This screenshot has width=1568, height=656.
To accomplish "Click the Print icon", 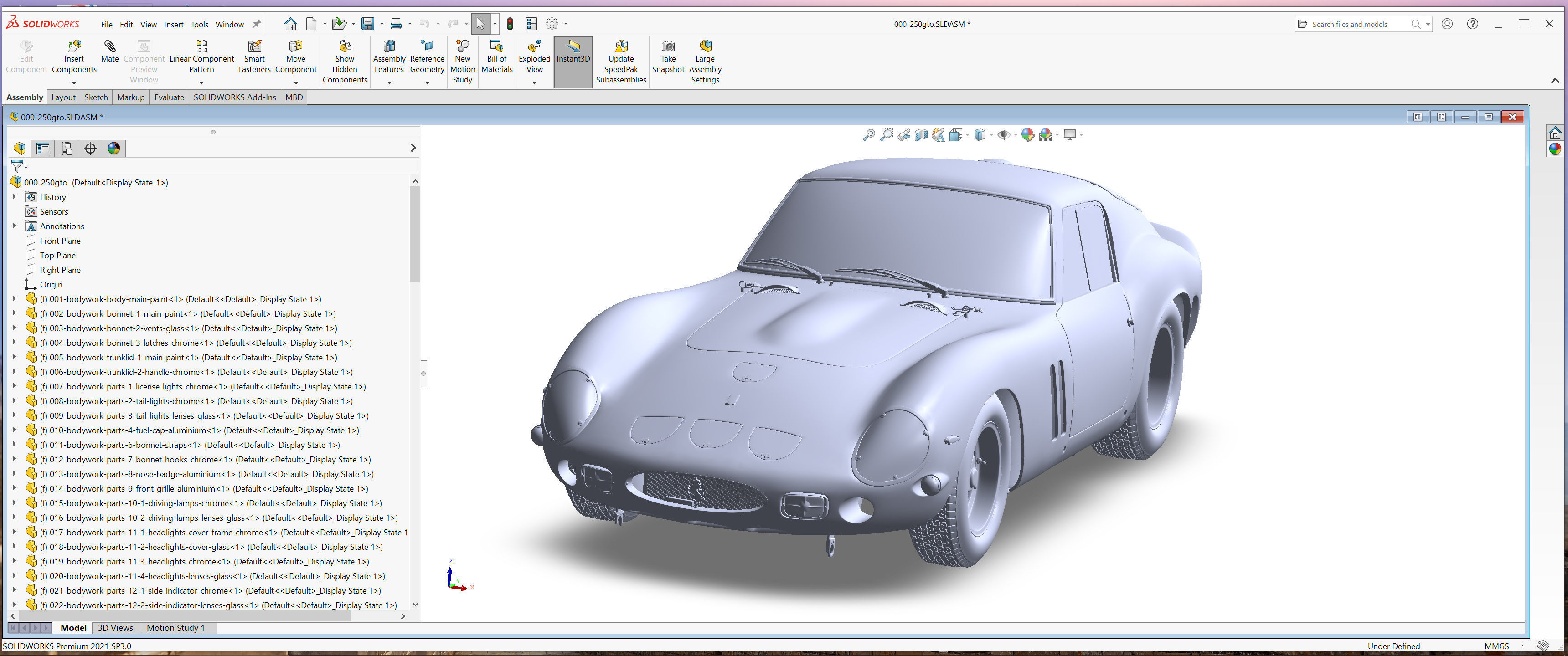I will click(x=396, y=24).
